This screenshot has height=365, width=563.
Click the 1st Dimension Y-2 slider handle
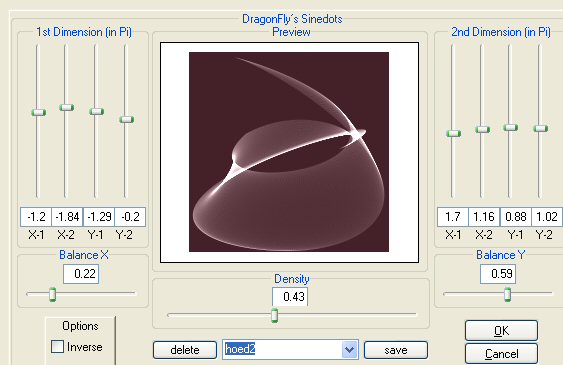tap(126, 120)
